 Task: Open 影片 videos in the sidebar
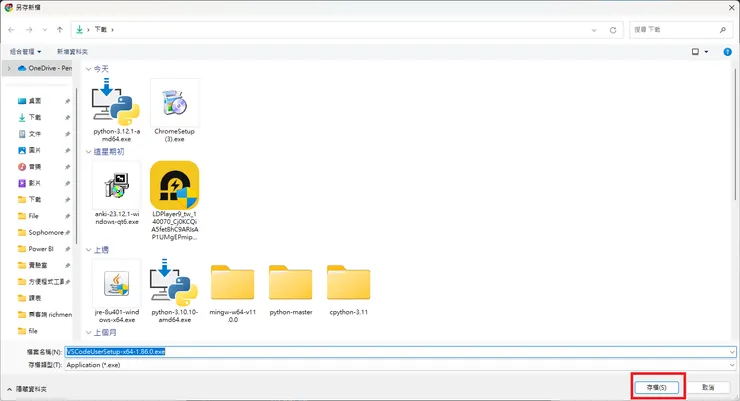pyautogui.click(x=35, y=183)
